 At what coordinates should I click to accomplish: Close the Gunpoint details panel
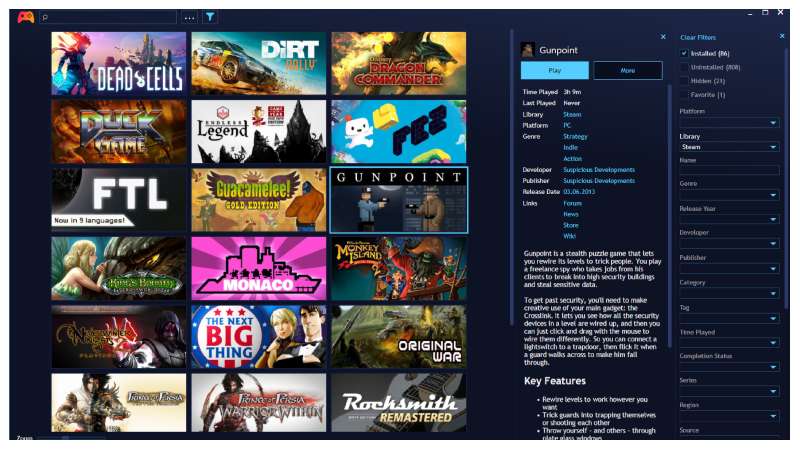tap(663, 37)
